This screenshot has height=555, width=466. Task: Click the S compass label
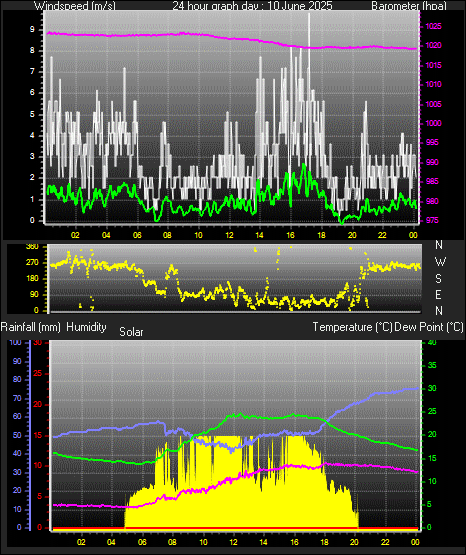tap(439, 279)
